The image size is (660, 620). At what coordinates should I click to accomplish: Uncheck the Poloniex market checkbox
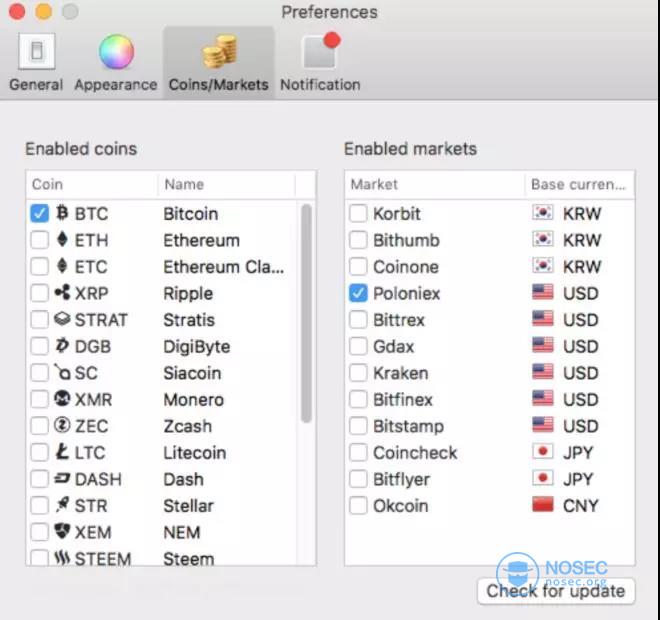358,293
